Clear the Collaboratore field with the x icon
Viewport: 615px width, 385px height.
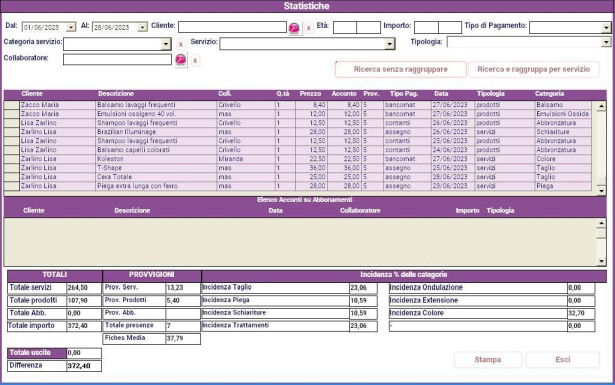click(195, 60)
